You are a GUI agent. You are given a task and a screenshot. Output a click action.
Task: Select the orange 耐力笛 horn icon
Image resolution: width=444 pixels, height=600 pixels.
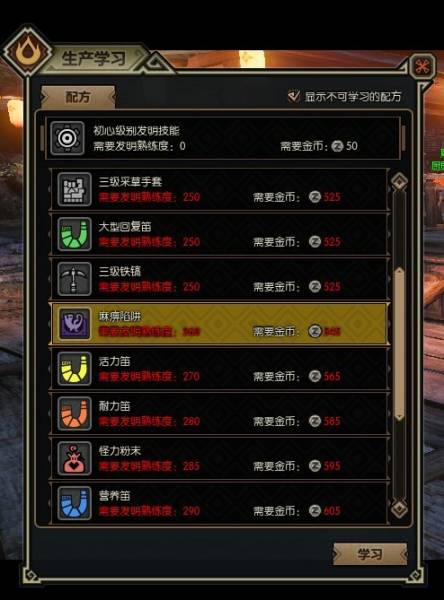74,413
